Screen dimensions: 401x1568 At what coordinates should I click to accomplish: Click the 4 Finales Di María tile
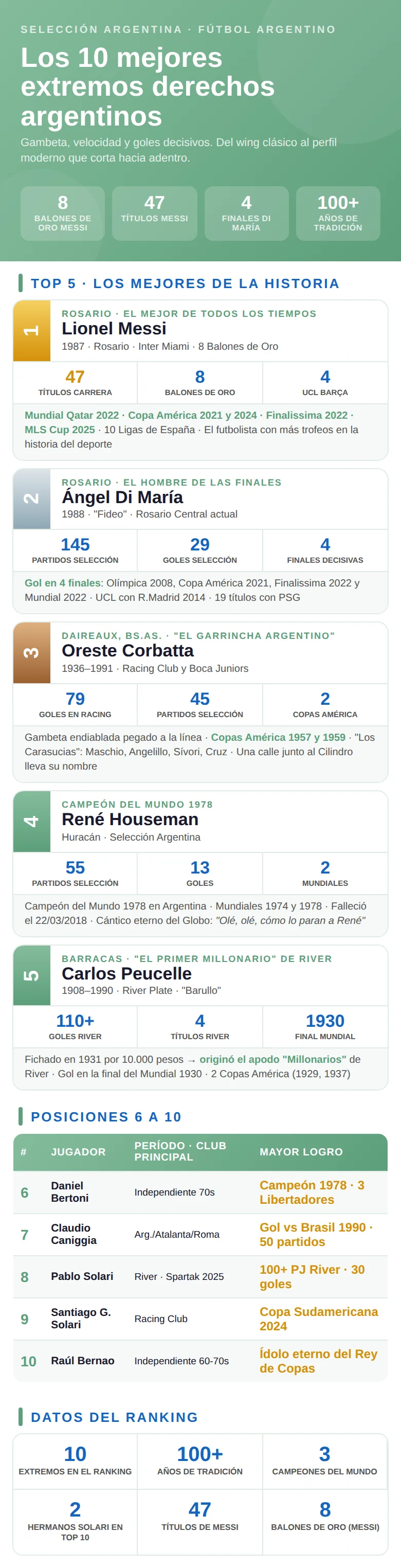point(246,213)
